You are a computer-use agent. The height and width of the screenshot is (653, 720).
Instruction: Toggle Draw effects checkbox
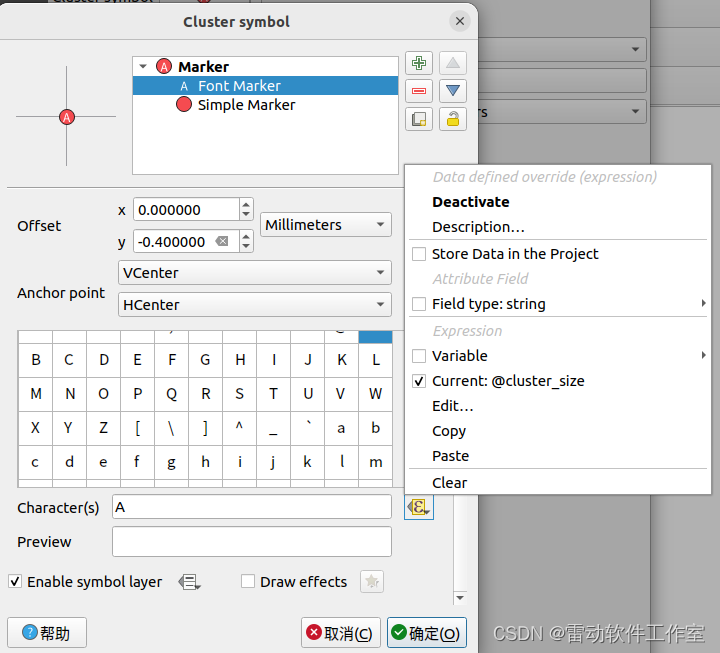tap(248, 581)
